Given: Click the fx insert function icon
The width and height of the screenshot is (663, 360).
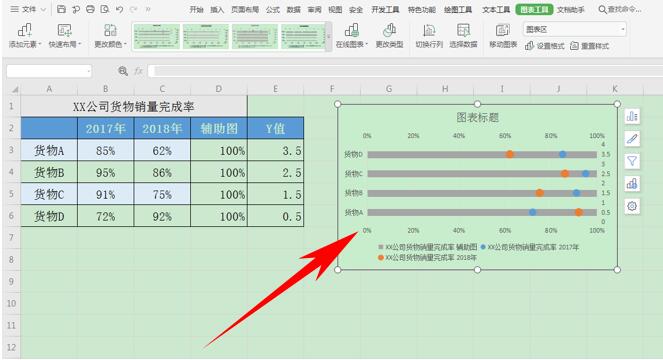Looking at the screenshot, I should (x=138, y=71).
